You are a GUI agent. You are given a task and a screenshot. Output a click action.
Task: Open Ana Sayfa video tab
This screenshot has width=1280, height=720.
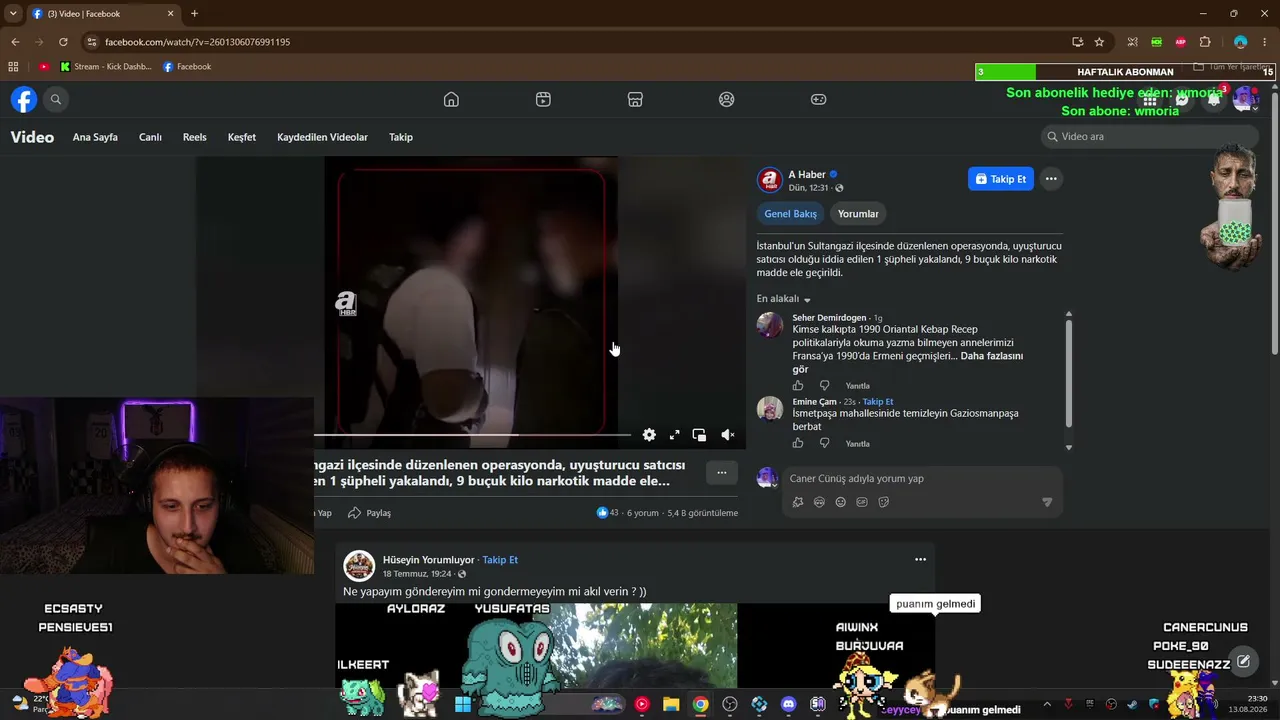pos(95,137)
